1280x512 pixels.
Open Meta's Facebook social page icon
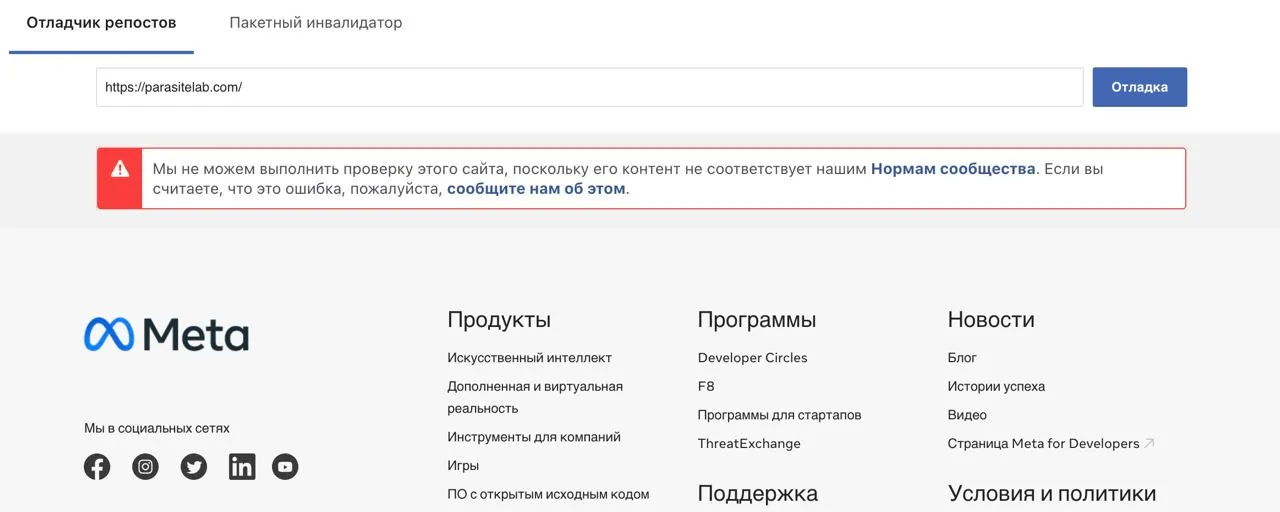click(97, 466)
